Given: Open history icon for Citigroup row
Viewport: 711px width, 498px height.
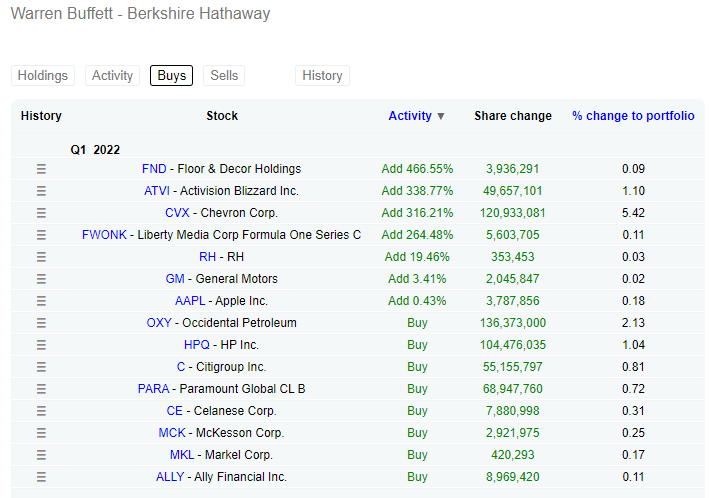Looking at the screenshot, I should [x=41, y=367].
